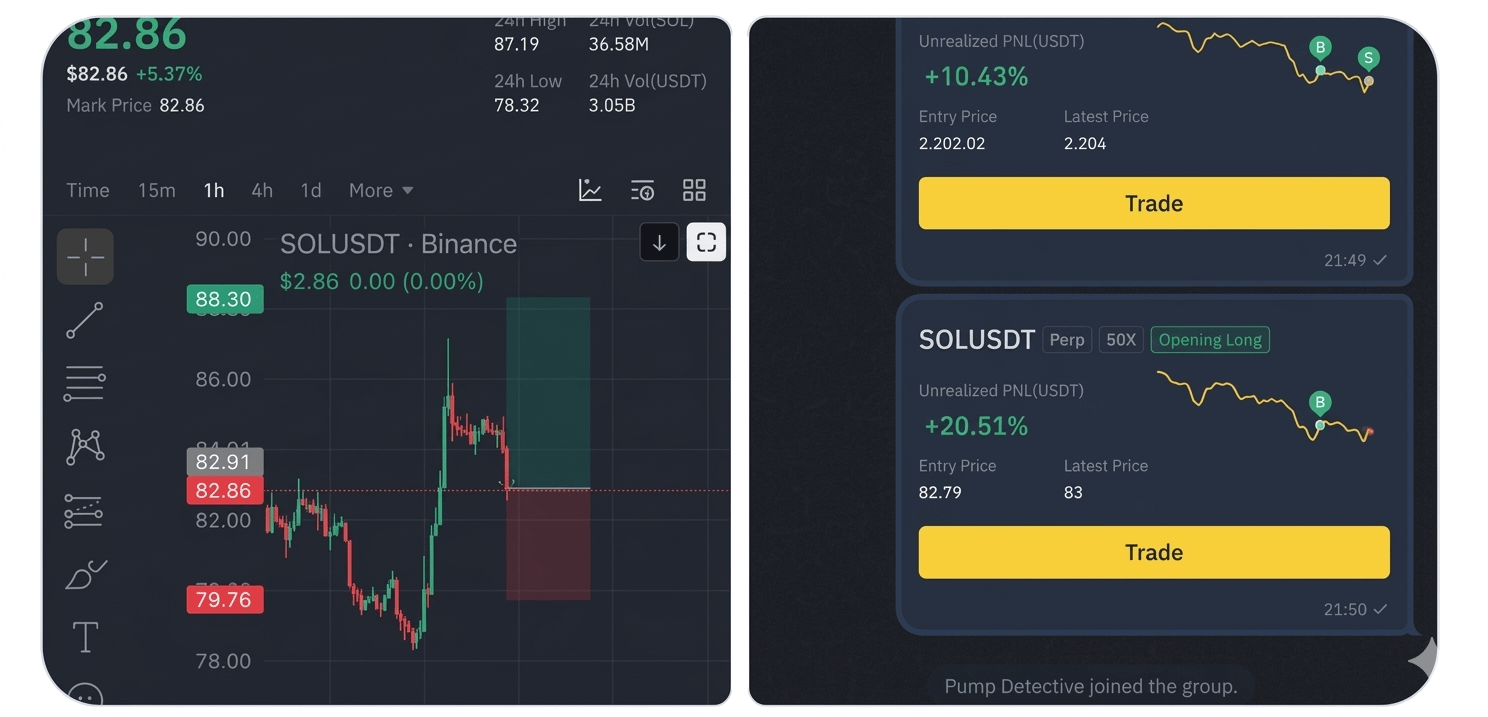Select the crosshair cursor tool
1488x717 pixels.
(85, 256)
